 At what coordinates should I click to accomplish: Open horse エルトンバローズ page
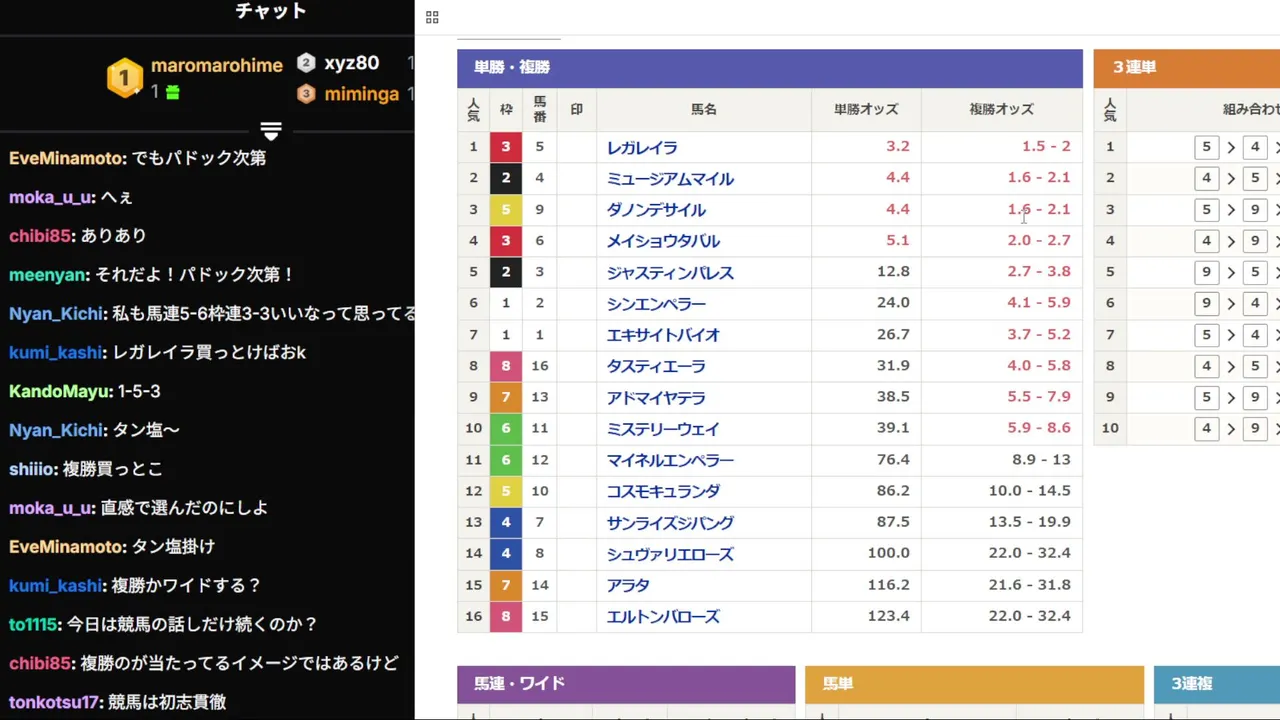pos(663,616)
